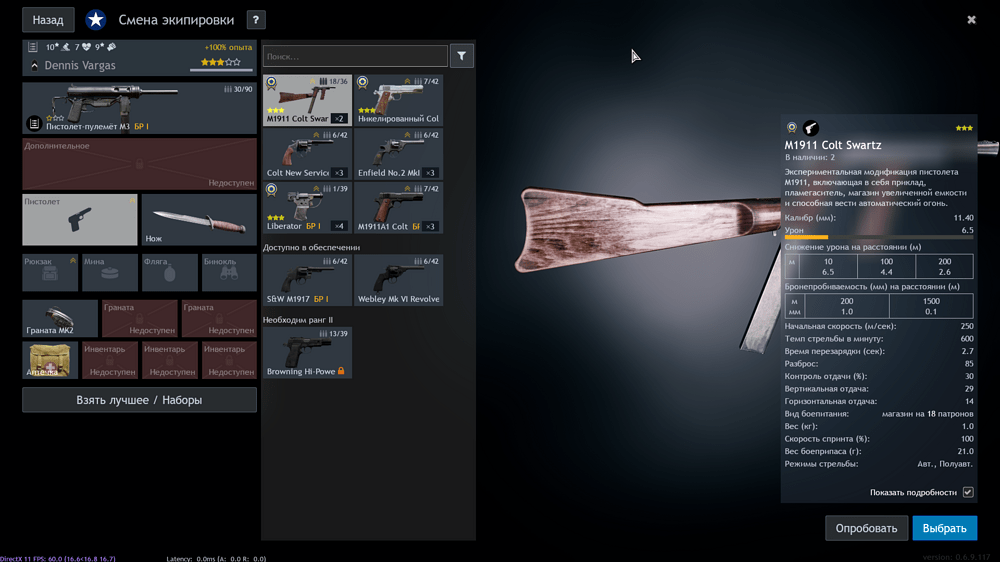Open the help question mark button
1000x562 pixels.
(255, 20)
